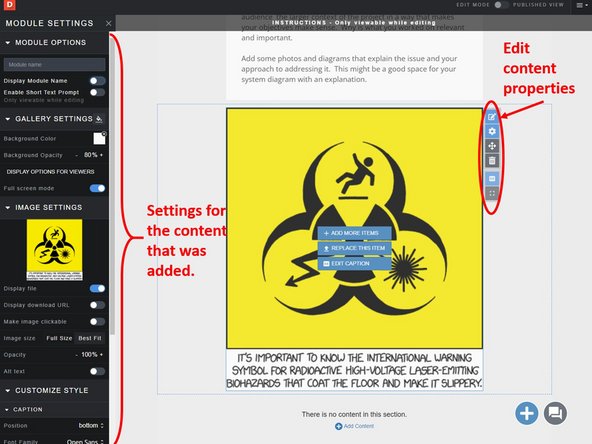Click Edit Caption button
Screen dimensions: 592x444
click(x=354, y=263)
